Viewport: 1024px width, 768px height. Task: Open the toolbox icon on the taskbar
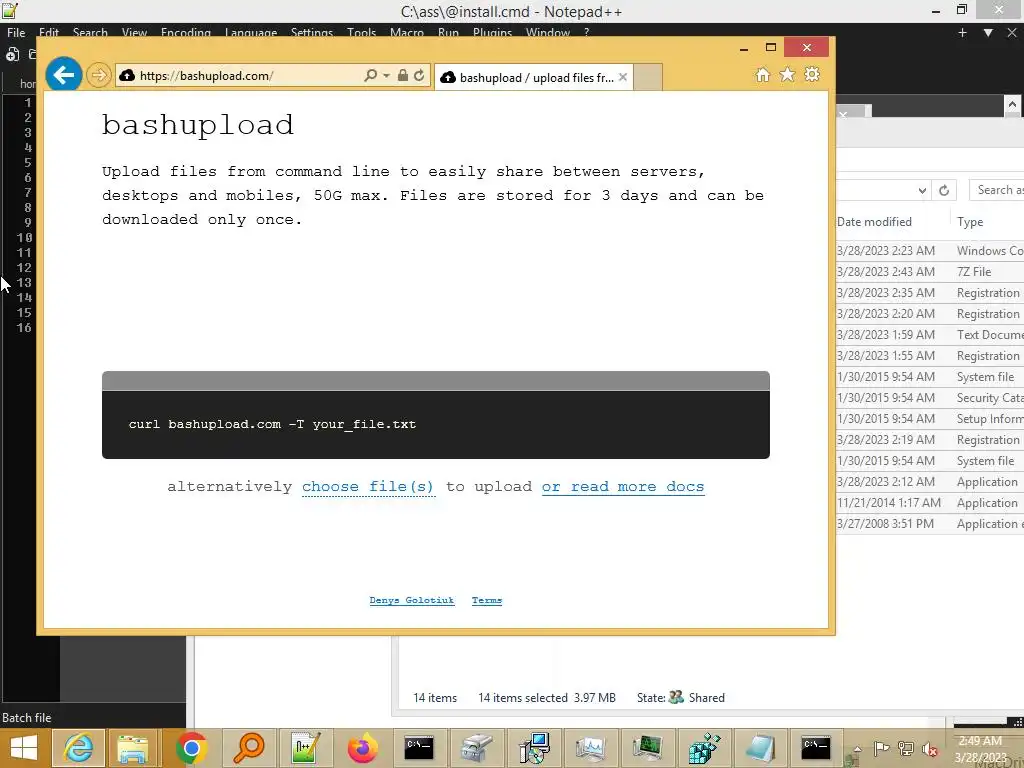pyautogui.click(x=476, y=748)
